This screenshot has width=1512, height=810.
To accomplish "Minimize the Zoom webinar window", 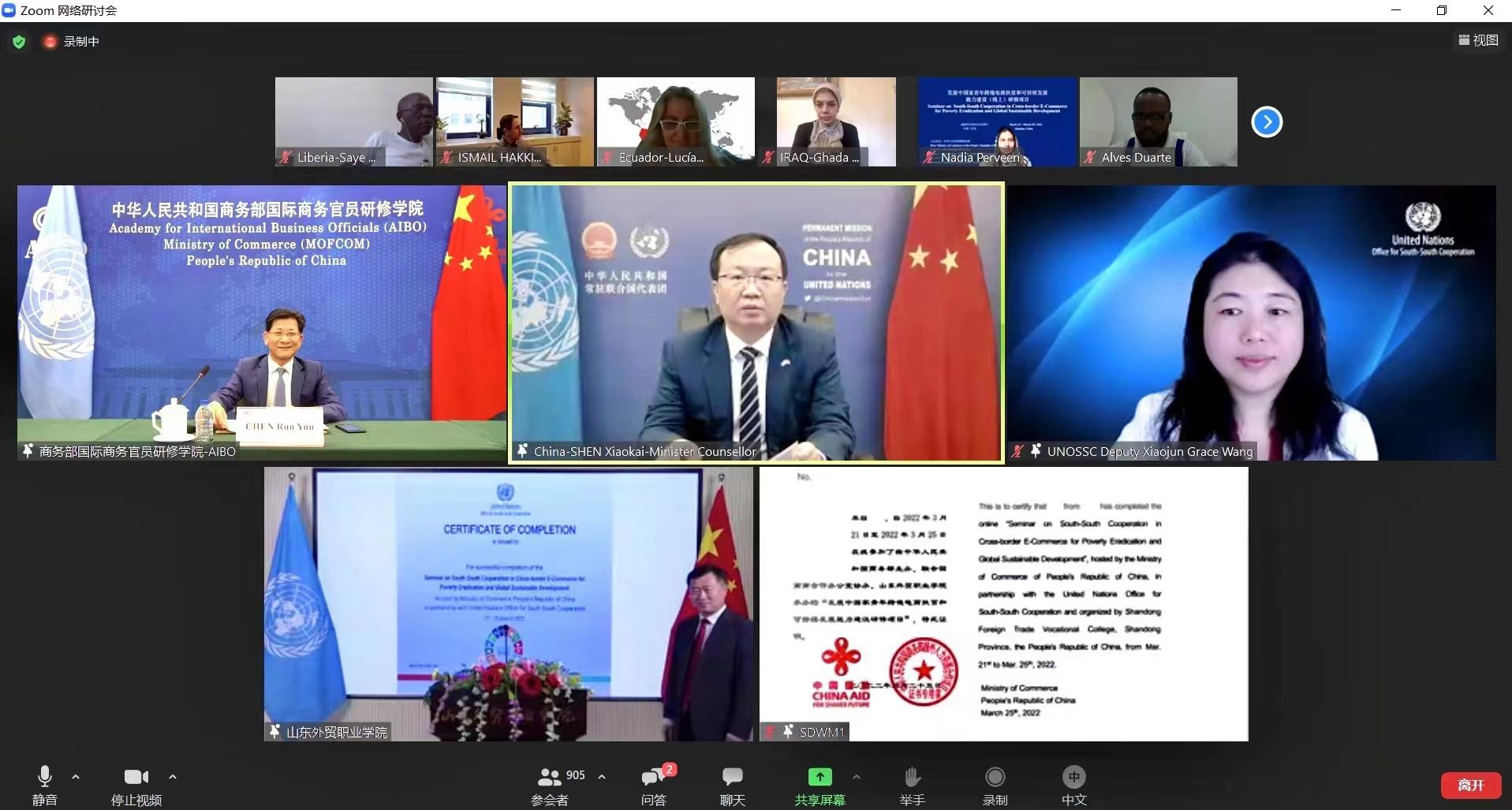I will (1396, 10).
